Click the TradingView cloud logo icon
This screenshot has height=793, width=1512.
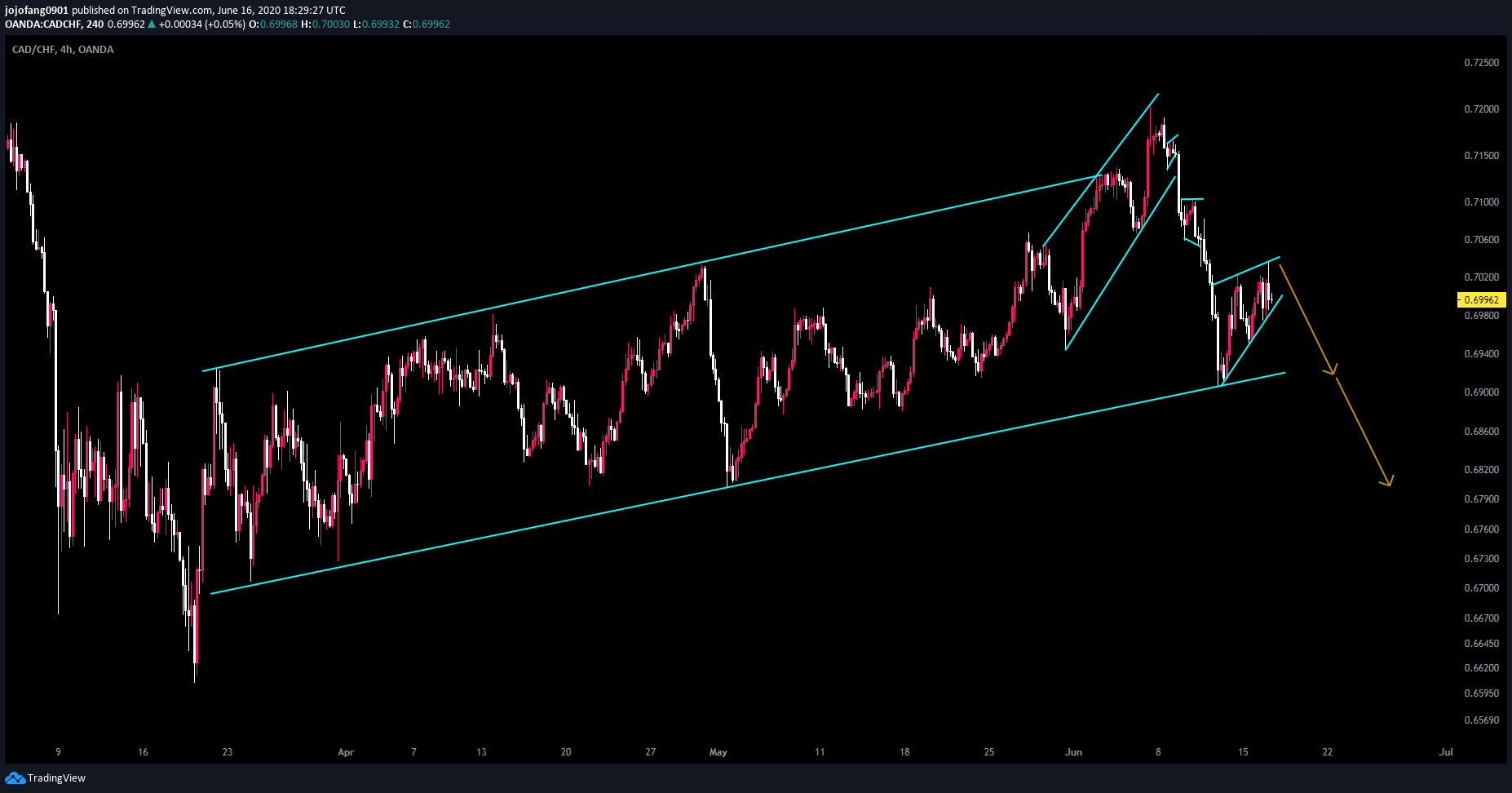coord(15,777)
